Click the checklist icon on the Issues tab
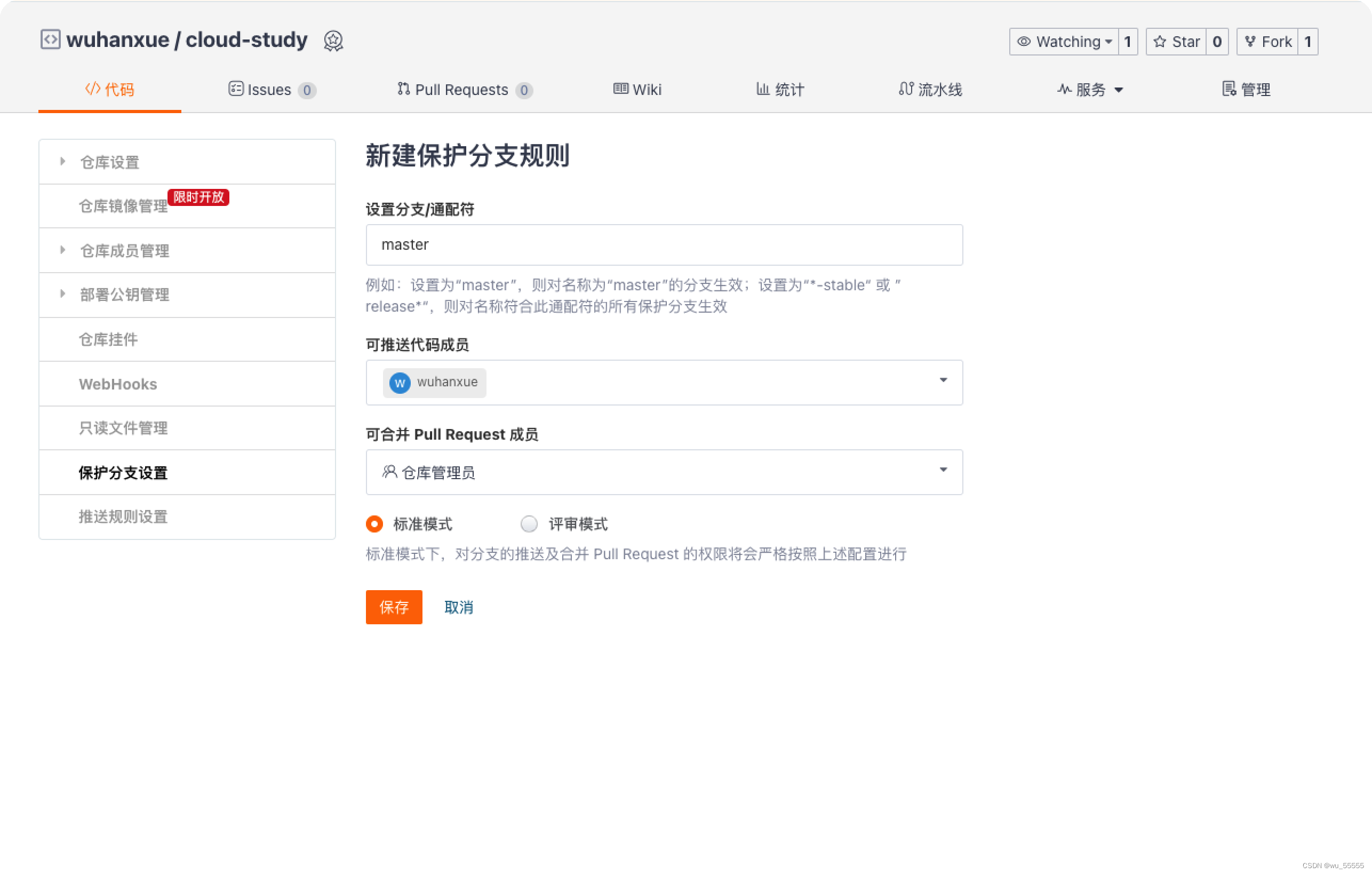This screenshot has height=874, width=1372. coord(237,89)
